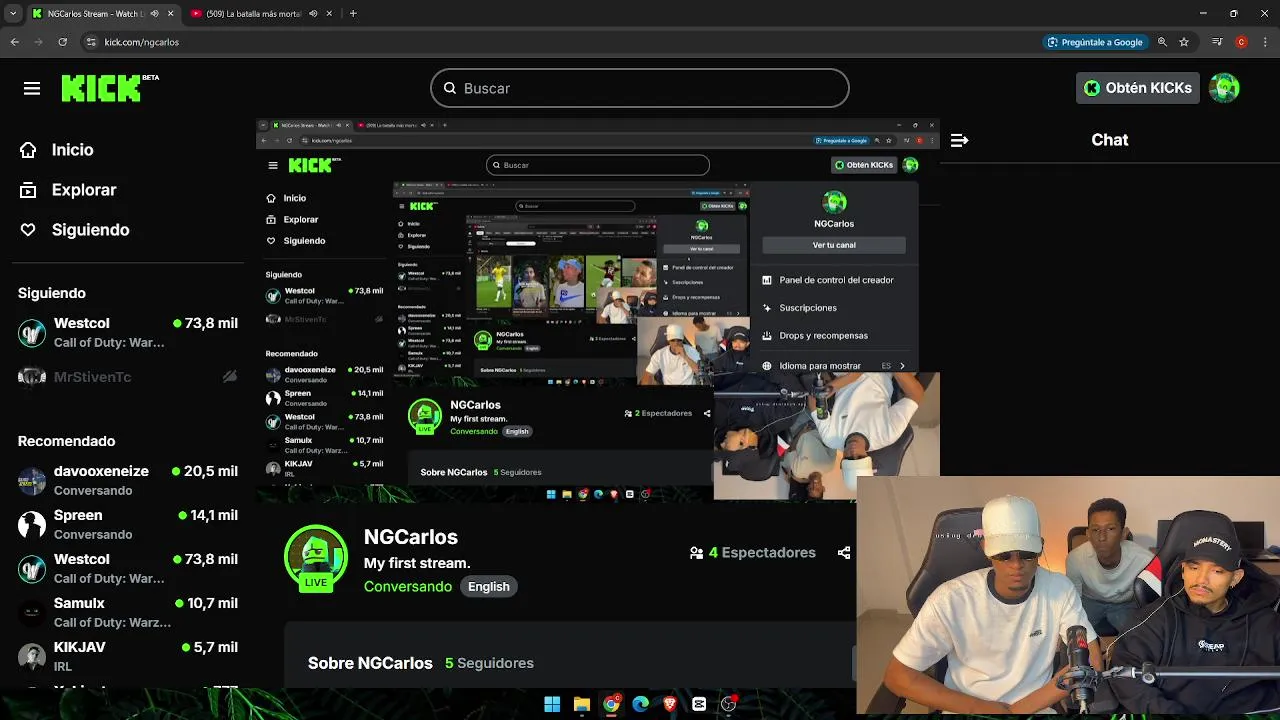View site information icon beside kick.com URL
1280x720 pixels.
click(91, 42)
